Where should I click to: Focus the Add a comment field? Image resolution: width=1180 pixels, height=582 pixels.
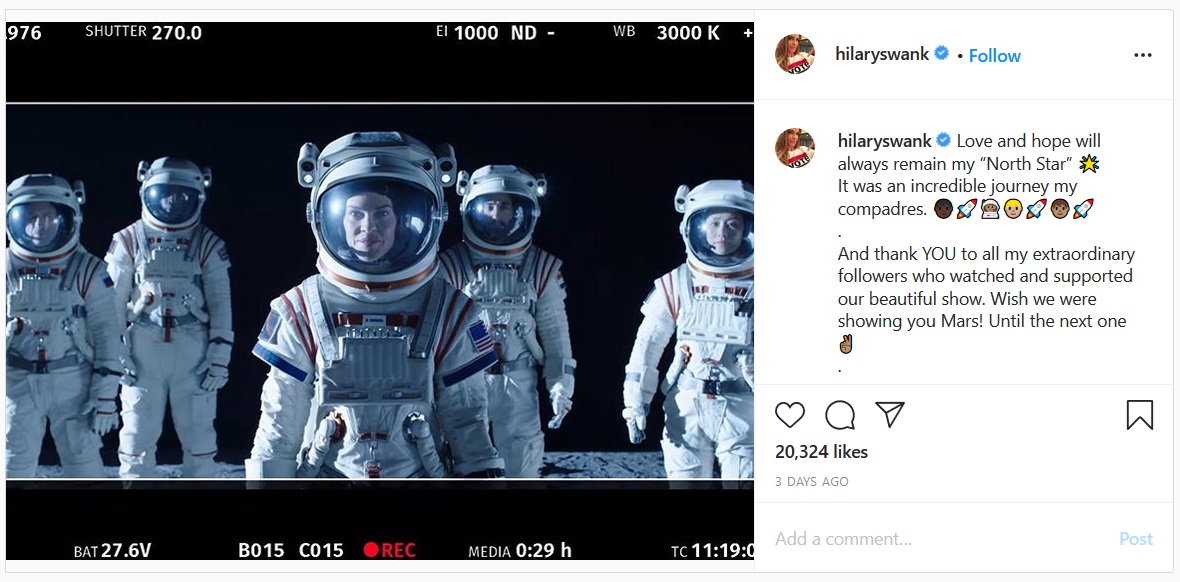pyautogui.click(x=941, y=539)
